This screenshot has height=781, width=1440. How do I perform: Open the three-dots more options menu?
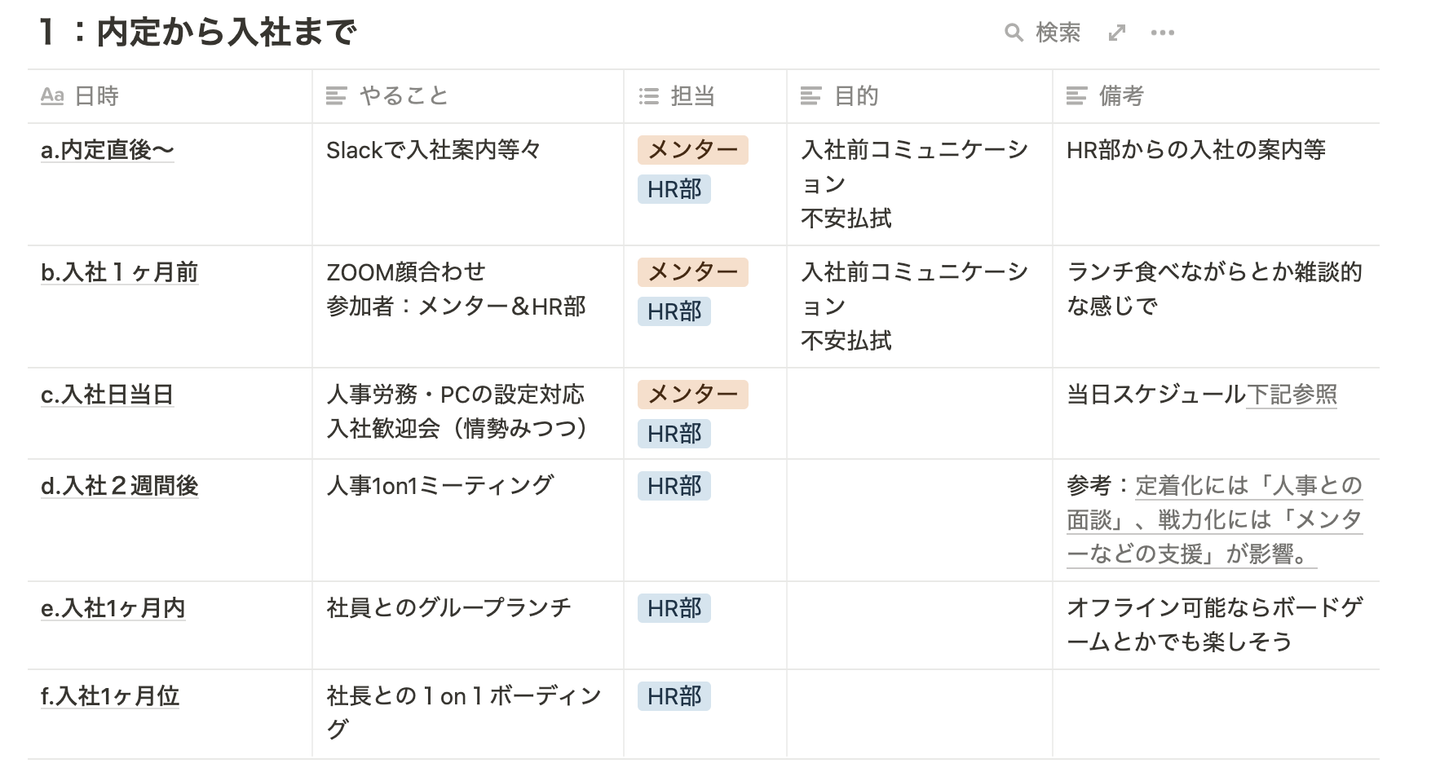1162,33
